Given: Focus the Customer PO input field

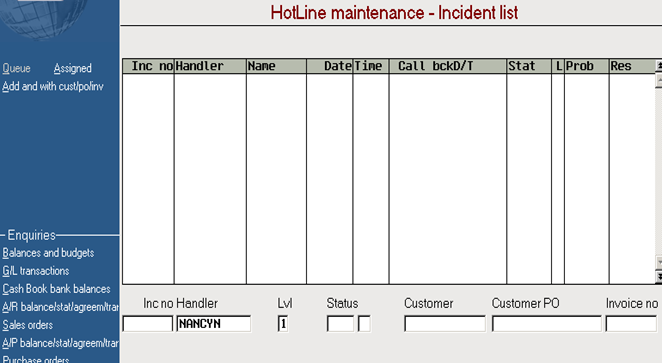Looking at the screenshot, I should tap(547, 324).
